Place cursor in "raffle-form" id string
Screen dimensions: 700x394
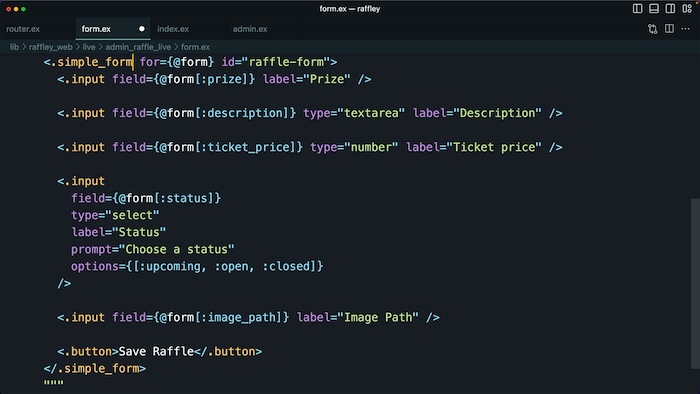tap(286, 62)
